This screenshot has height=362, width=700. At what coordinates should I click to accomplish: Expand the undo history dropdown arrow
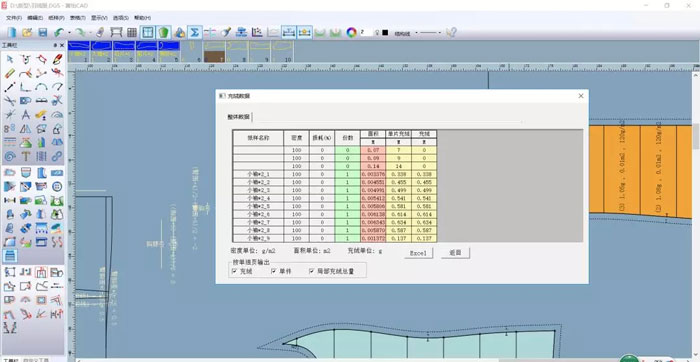pos(70,33)
